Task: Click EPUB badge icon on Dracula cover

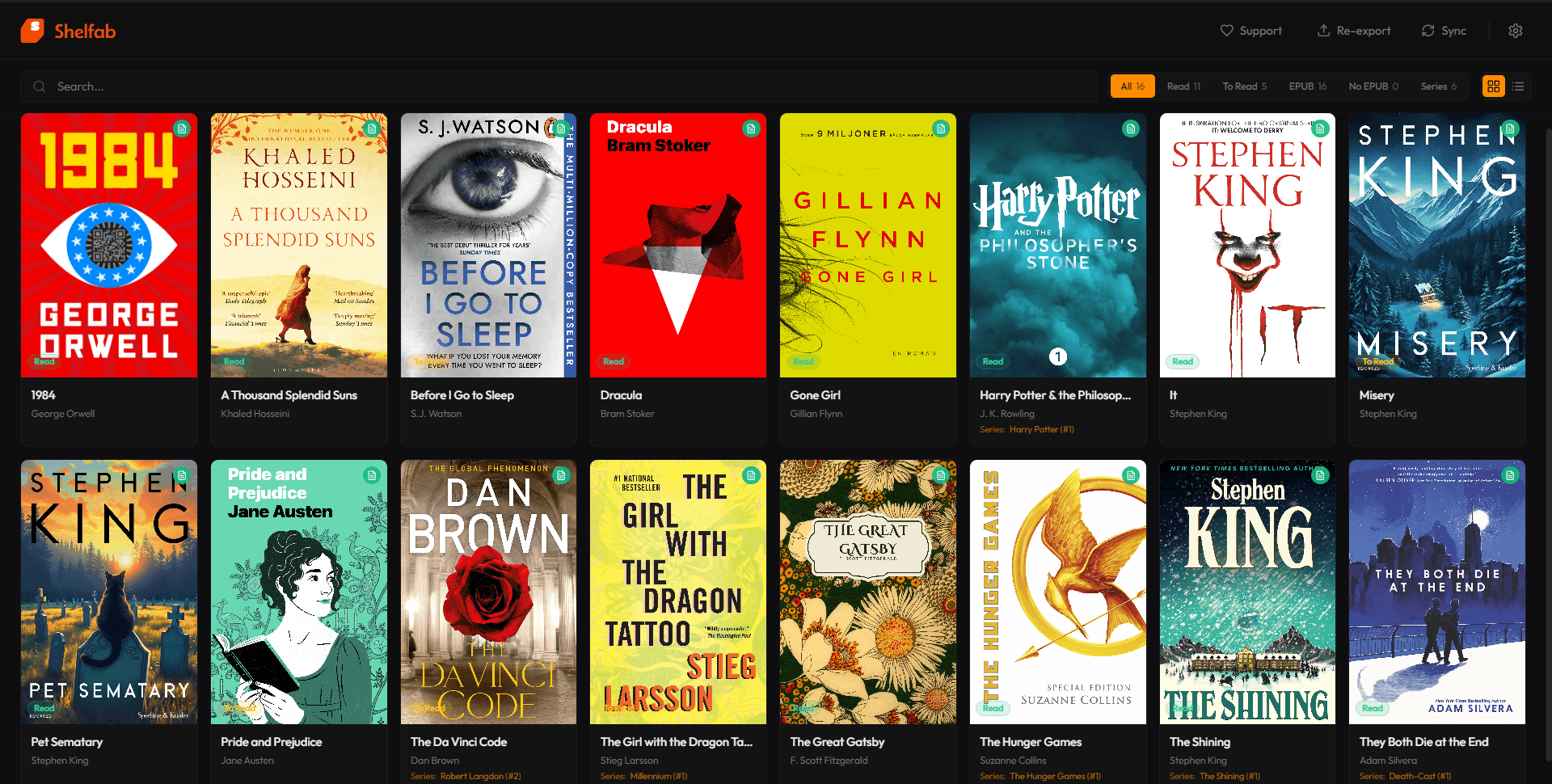Action: pos(751,129)
